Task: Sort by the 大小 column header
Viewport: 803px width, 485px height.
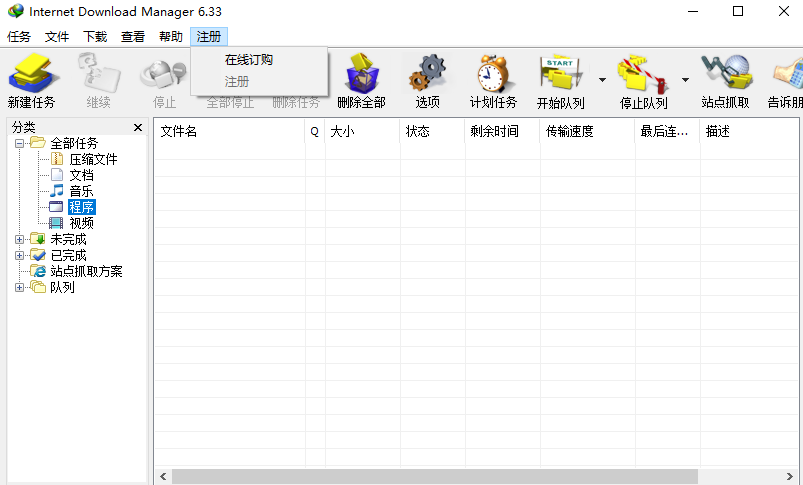Action: [362, 132]
